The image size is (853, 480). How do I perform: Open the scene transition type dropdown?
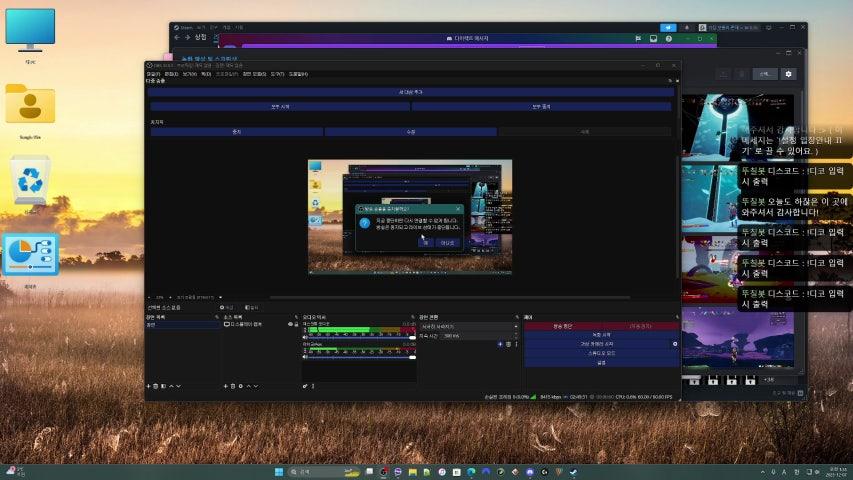(466, 326)
